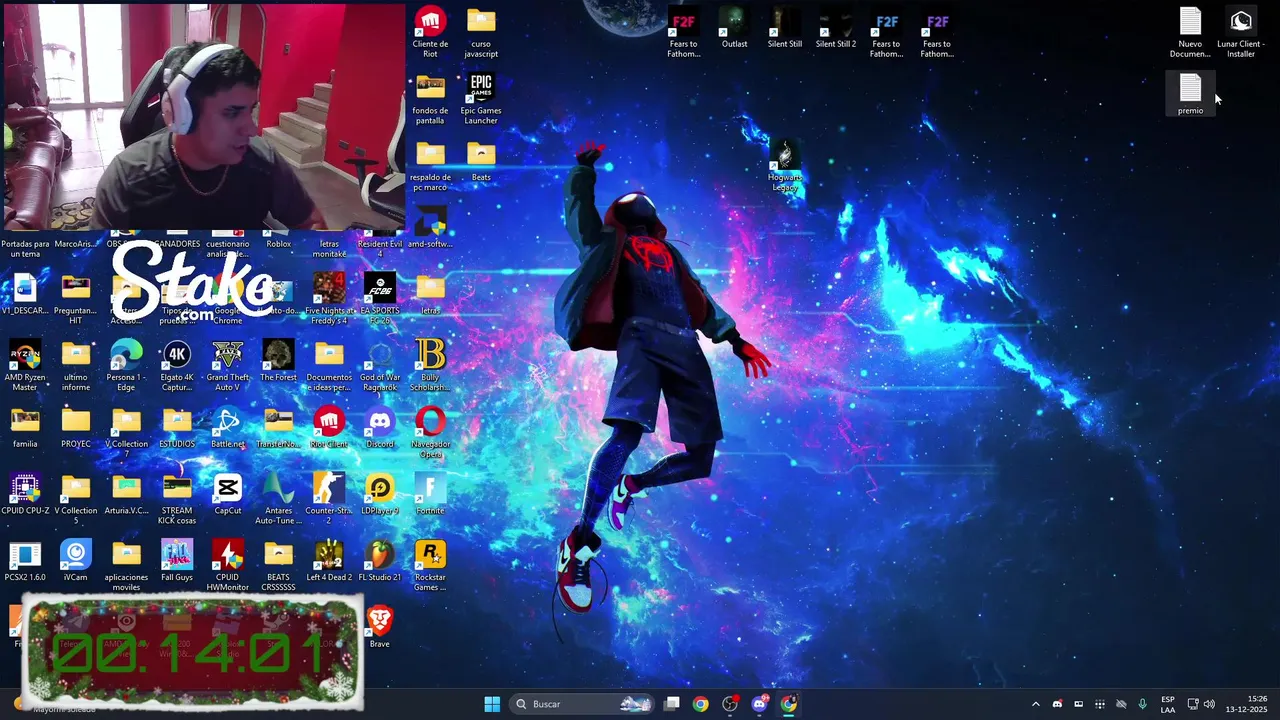Image resolution: width=1280 pixels, height=720 pixels.
Task: Select the Nuevo Documento text file
Action: [1190, 32]
